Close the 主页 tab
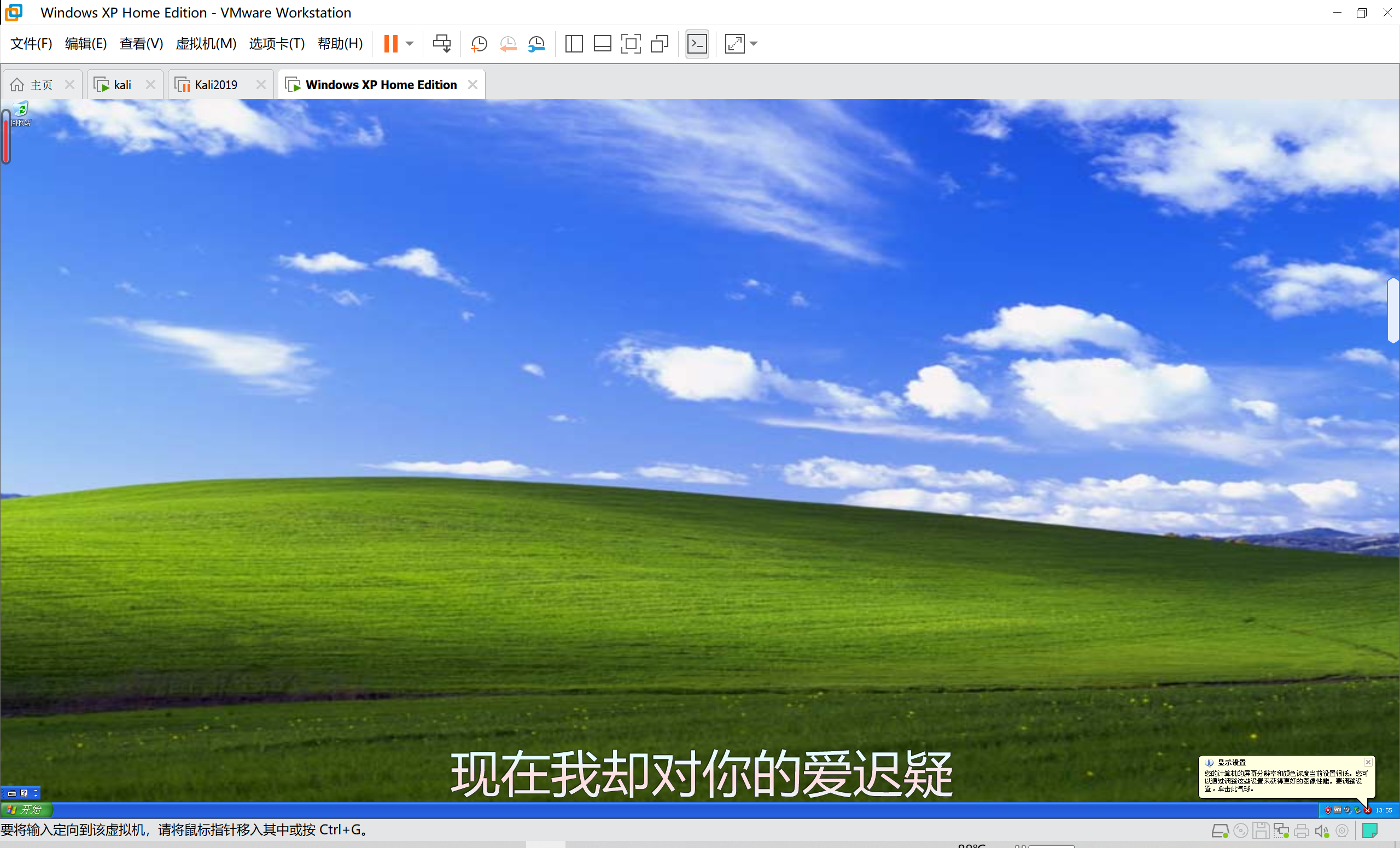Screen dimensions: 1400x848 pyautogui.click(x=70, y=85)
